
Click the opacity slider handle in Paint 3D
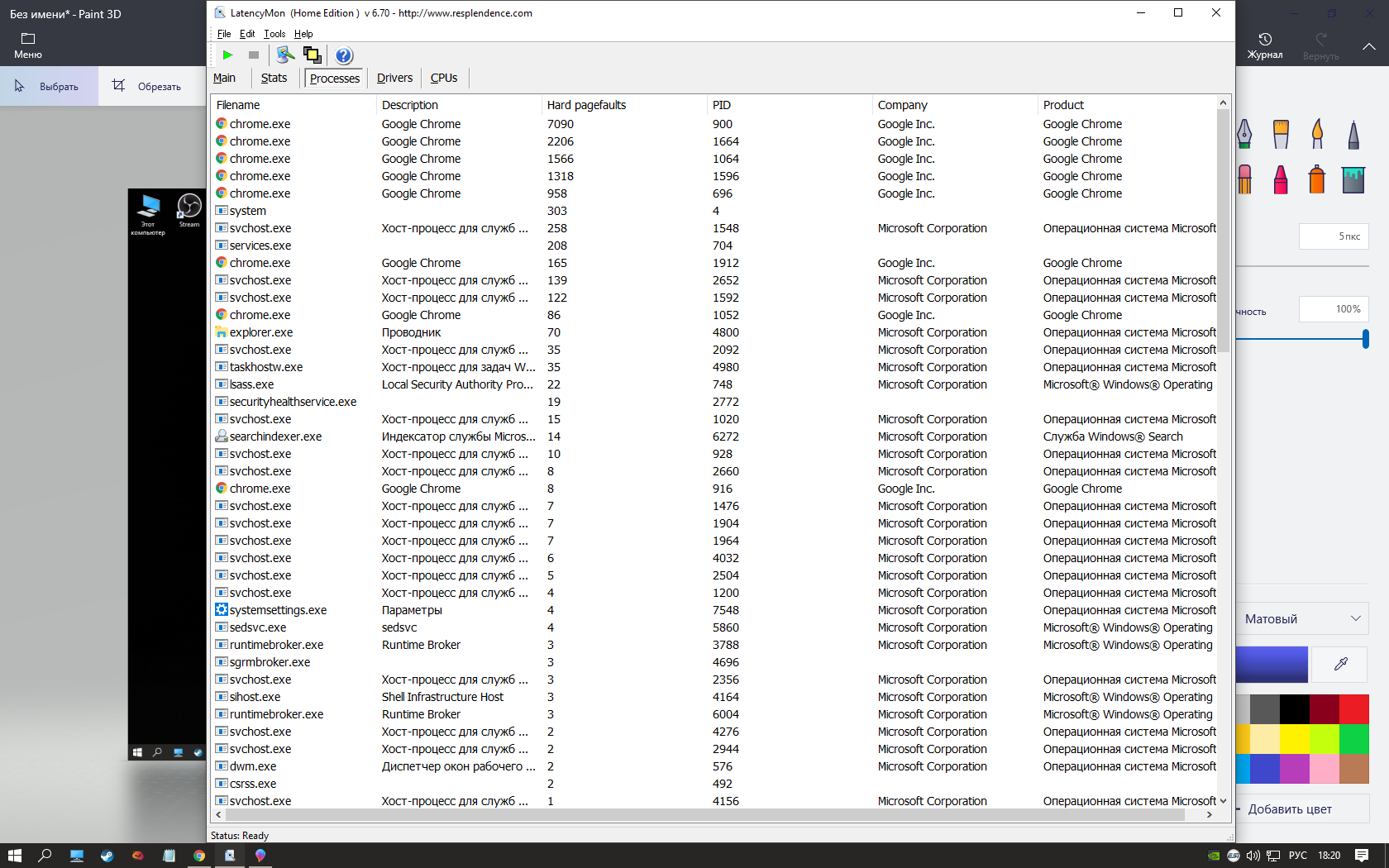click(x=1365, y=338)
